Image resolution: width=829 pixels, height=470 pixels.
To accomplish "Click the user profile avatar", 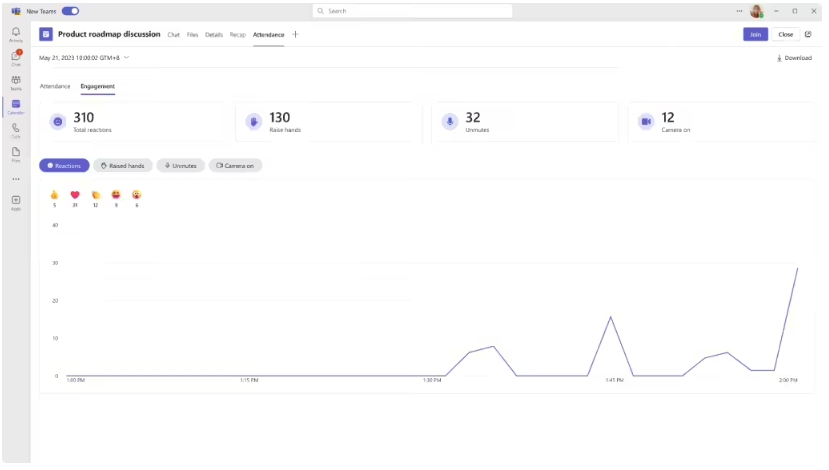I will click(x=757, y=11).
